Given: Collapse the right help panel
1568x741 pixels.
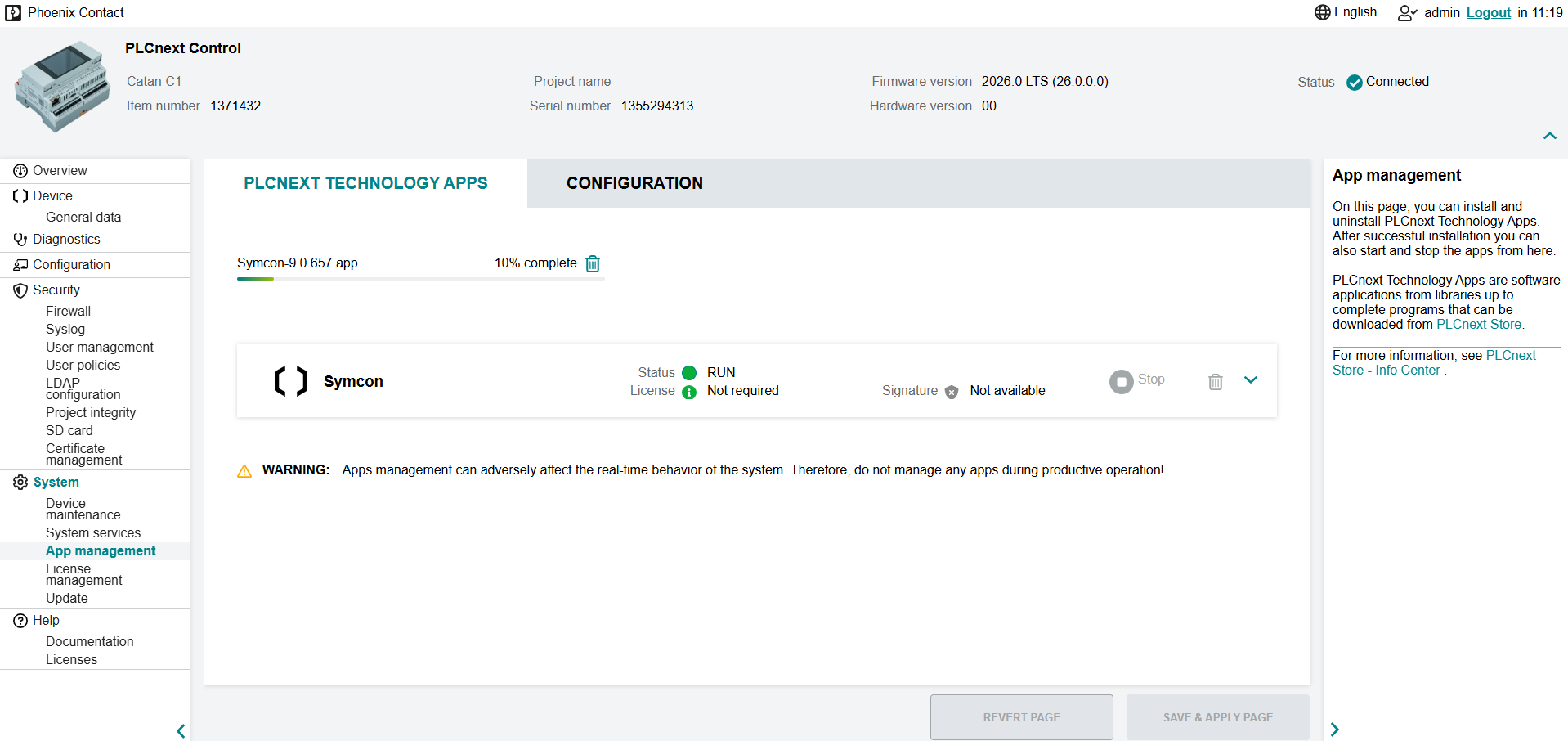Looking at the screenshot, I should [x=1335, y=730].
